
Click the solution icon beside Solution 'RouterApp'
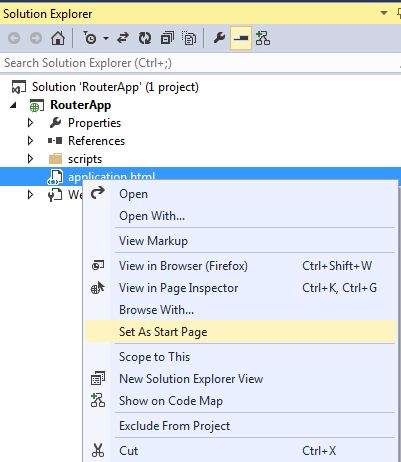19,87
